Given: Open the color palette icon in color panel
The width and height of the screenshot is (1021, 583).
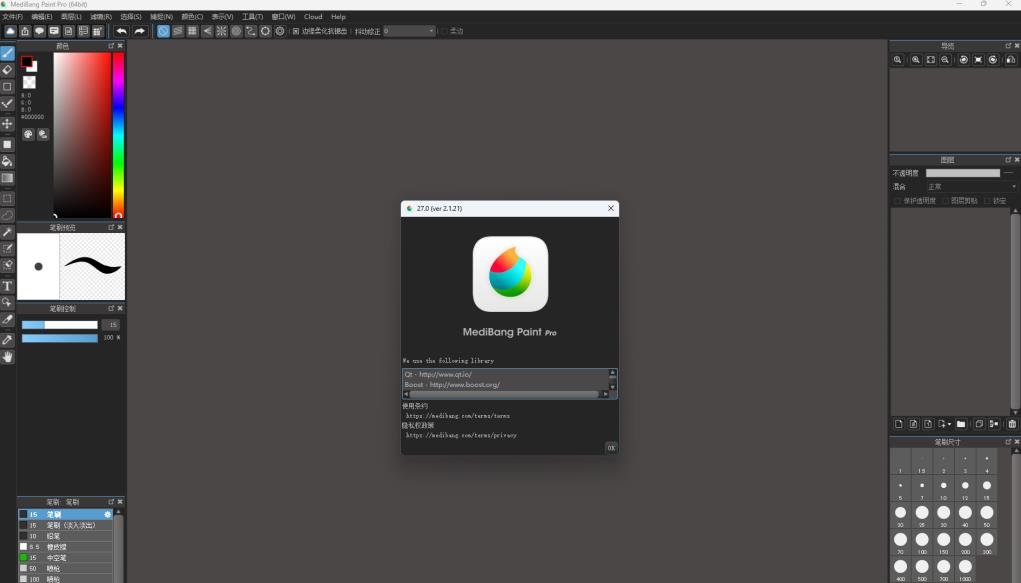Looking at the screenshot, I should click(28, 134).
